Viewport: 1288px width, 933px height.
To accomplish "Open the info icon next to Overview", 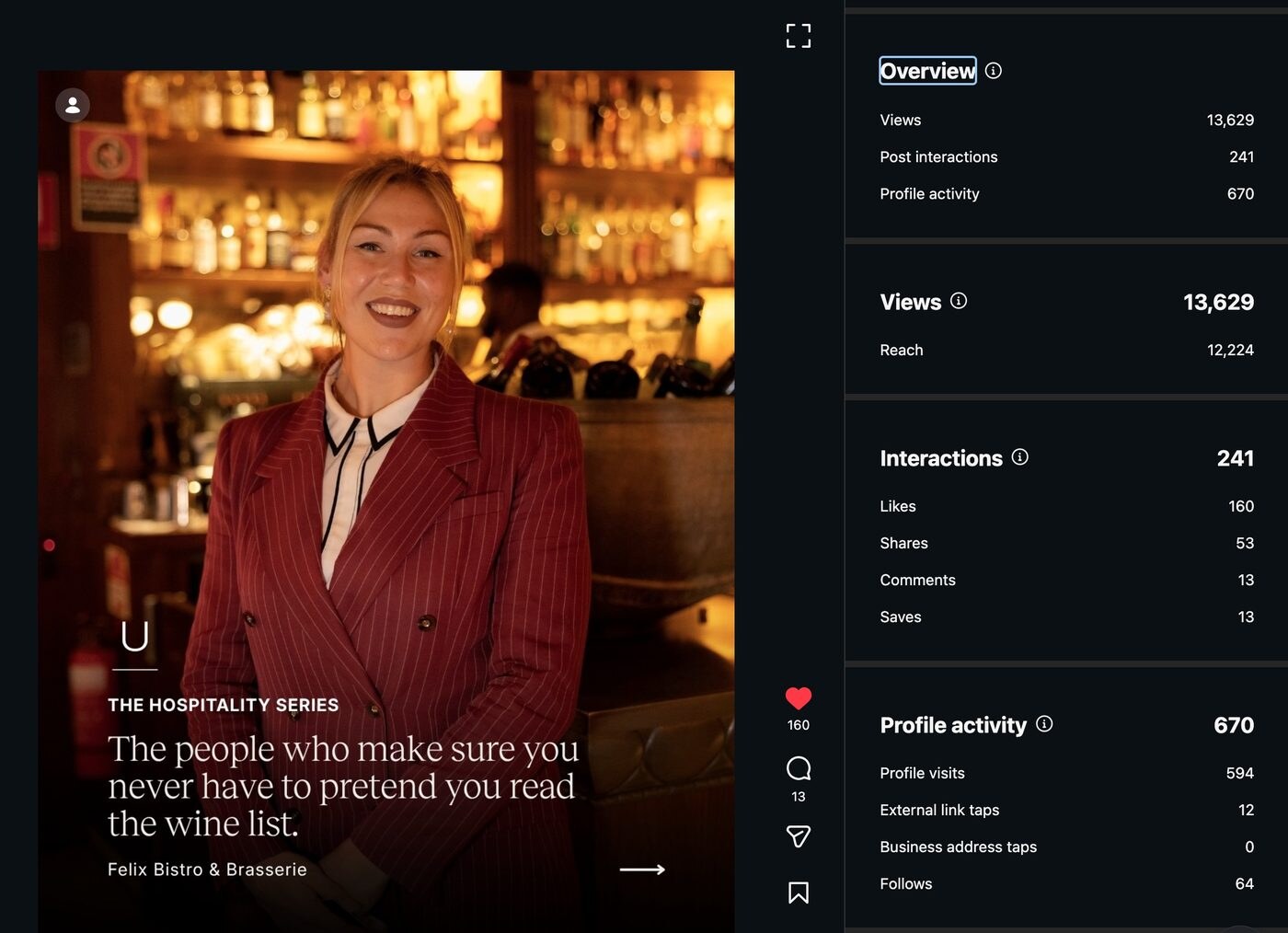I will [994, 71].
